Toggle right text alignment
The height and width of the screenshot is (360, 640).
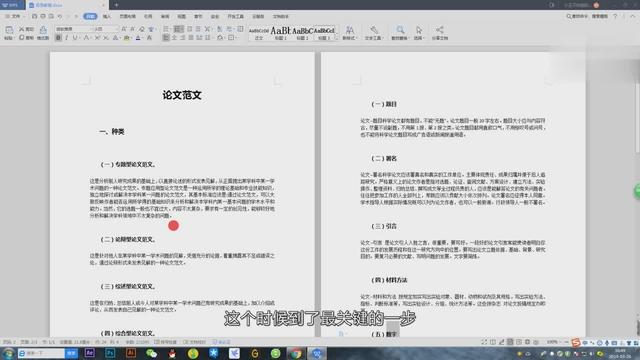(182, 38)
